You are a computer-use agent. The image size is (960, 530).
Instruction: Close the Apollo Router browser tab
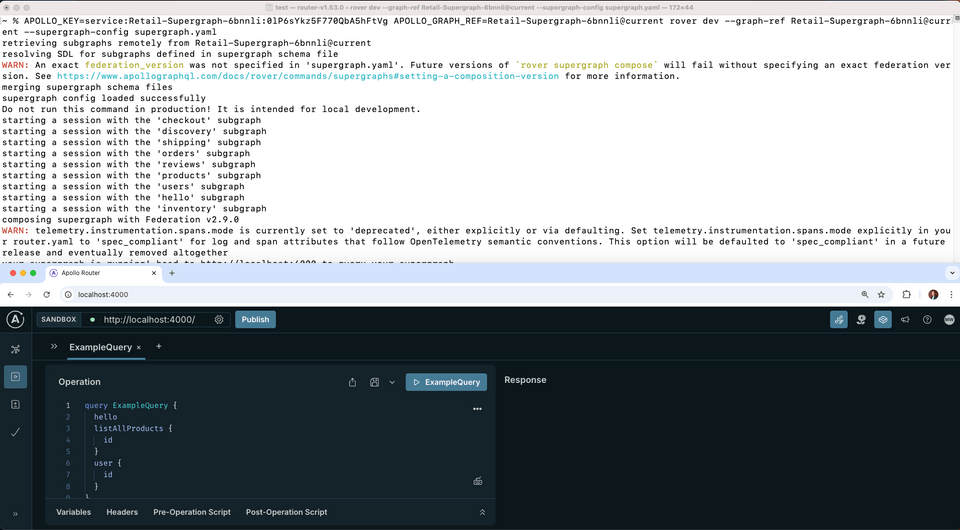[x=154, y=273]
